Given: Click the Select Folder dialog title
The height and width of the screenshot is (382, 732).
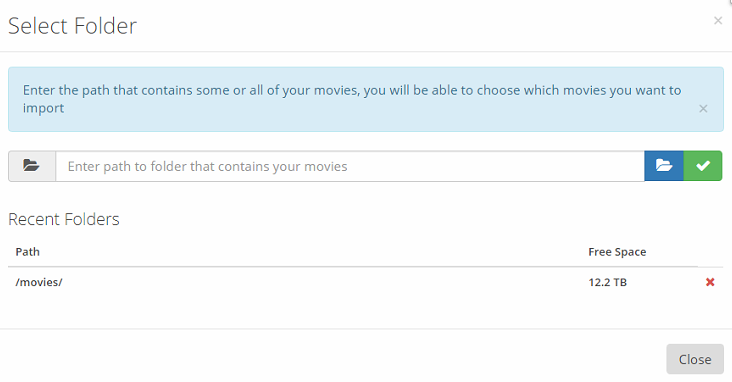Looking at the screenshot, I should 72,26.
